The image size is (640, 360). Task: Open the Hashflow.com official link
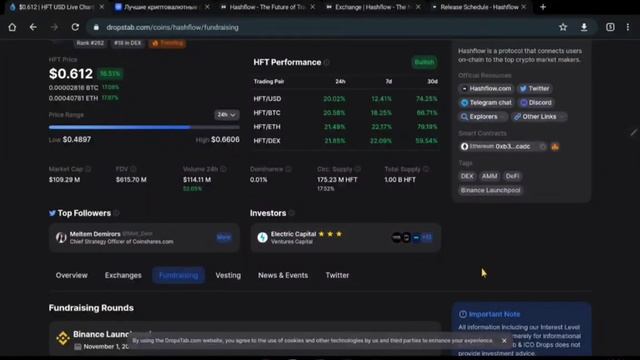point(487,89)
